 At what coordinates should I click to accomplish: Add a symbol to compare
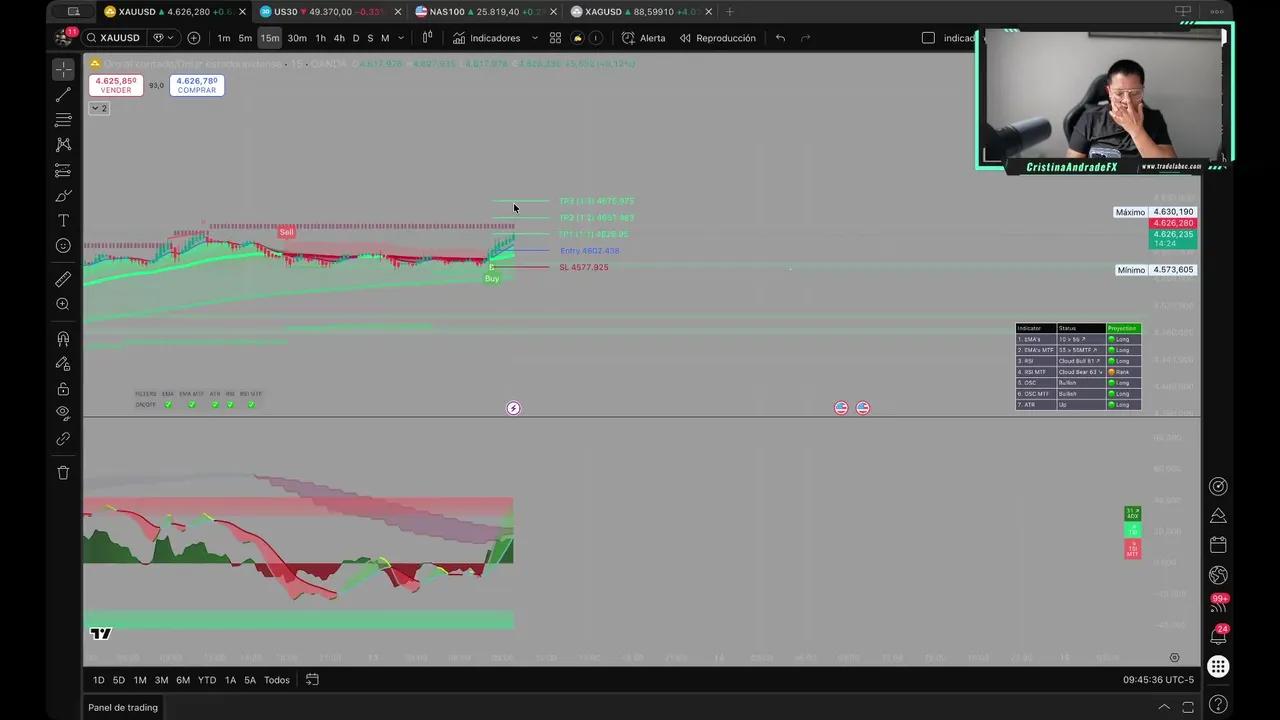(194, 38)
